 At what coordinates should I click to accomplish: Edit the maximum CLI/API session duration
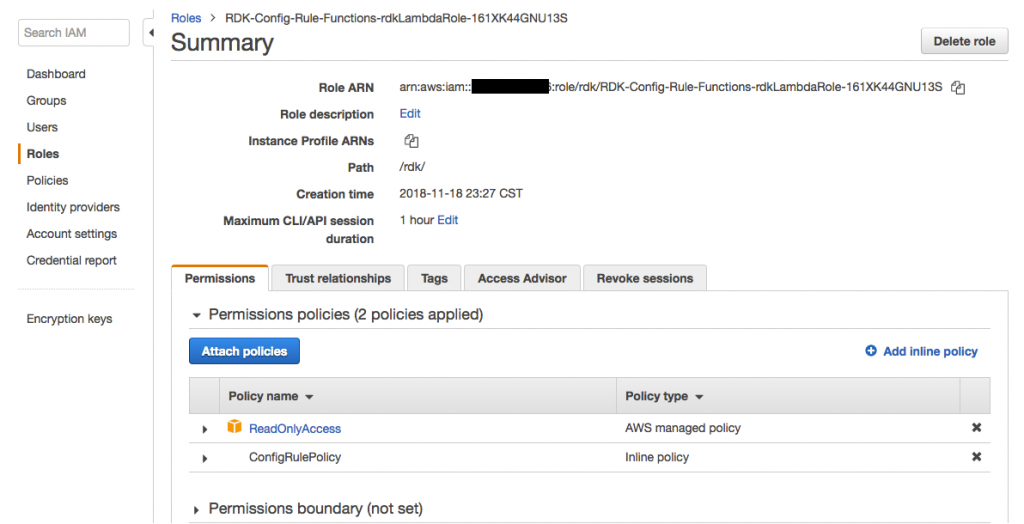[x=447, y=220]
